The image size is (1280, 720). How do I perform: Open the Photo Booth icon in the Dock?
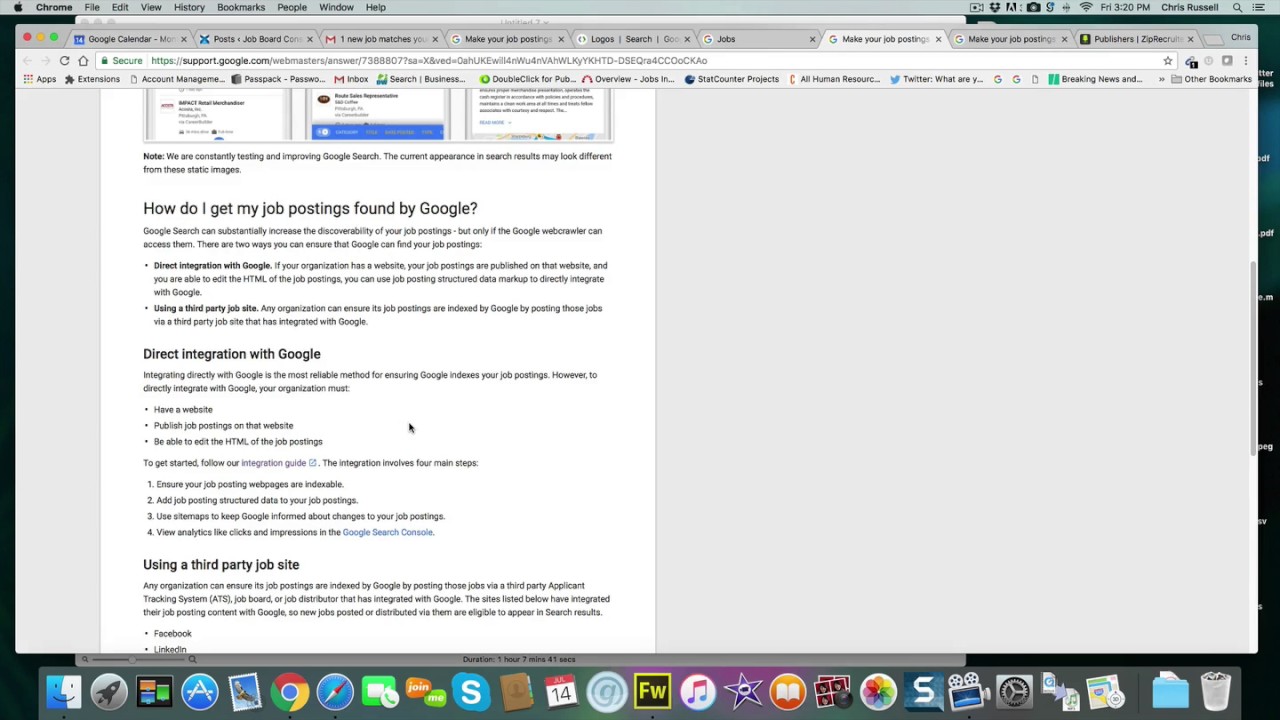833,692
